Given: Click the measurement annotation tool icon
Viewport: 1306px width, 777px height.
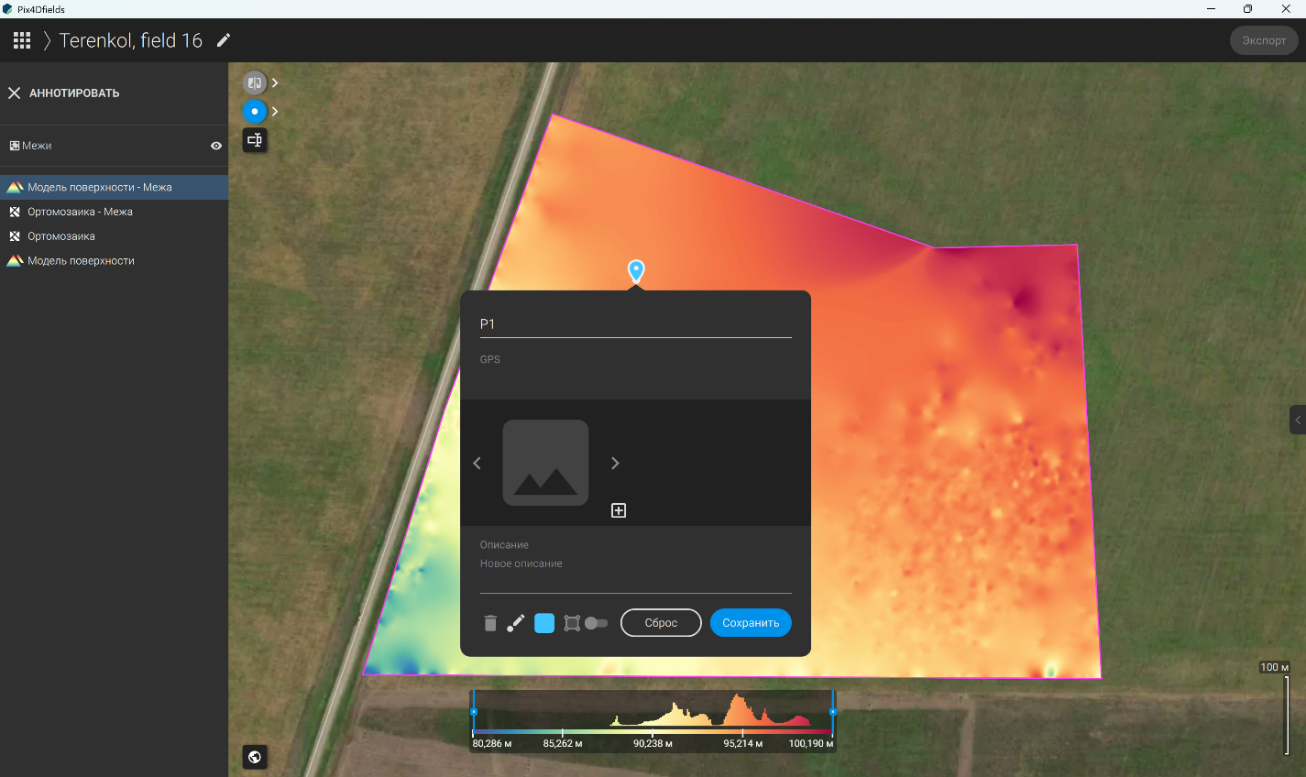Looking at the screenshot, I should [x=254, y=140].
